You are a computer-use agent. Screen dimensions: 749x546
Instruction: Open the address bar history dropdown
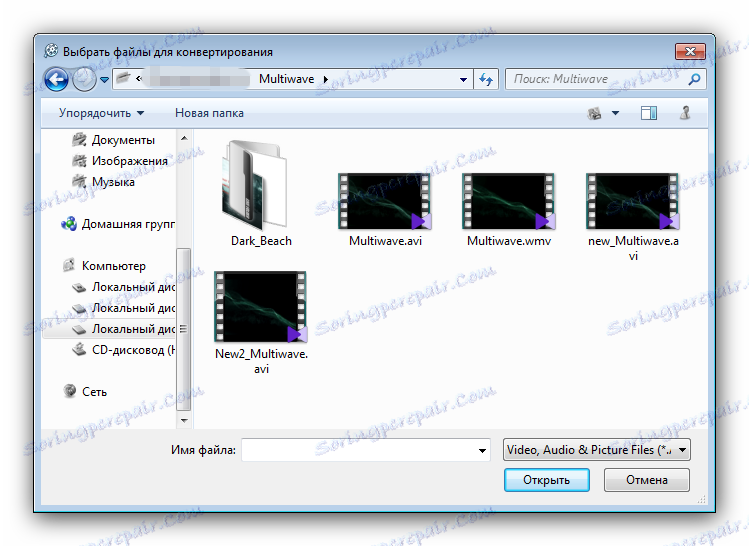click(463, 80)
